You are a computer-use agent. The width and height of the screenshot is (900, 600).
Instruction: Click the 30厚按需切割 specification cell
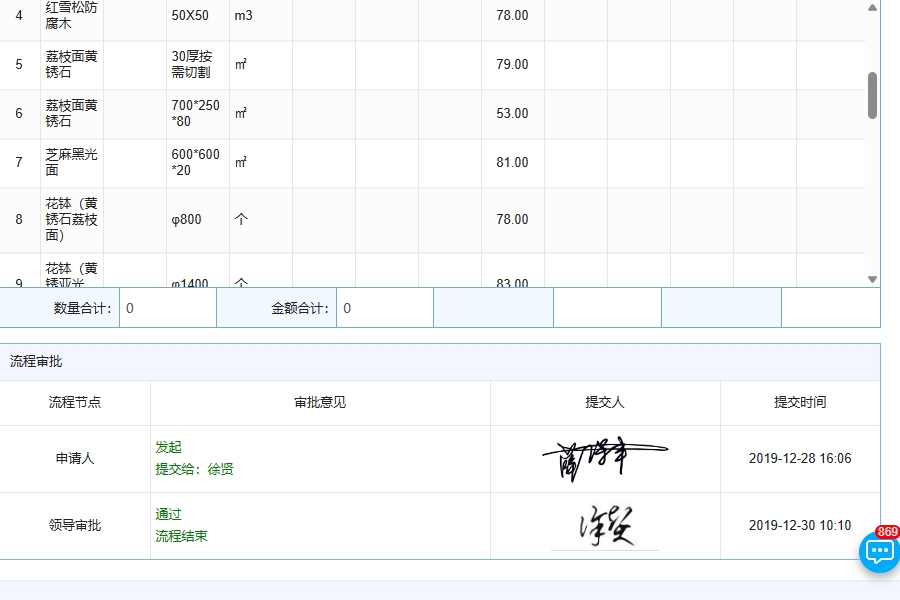pos(192,64)
